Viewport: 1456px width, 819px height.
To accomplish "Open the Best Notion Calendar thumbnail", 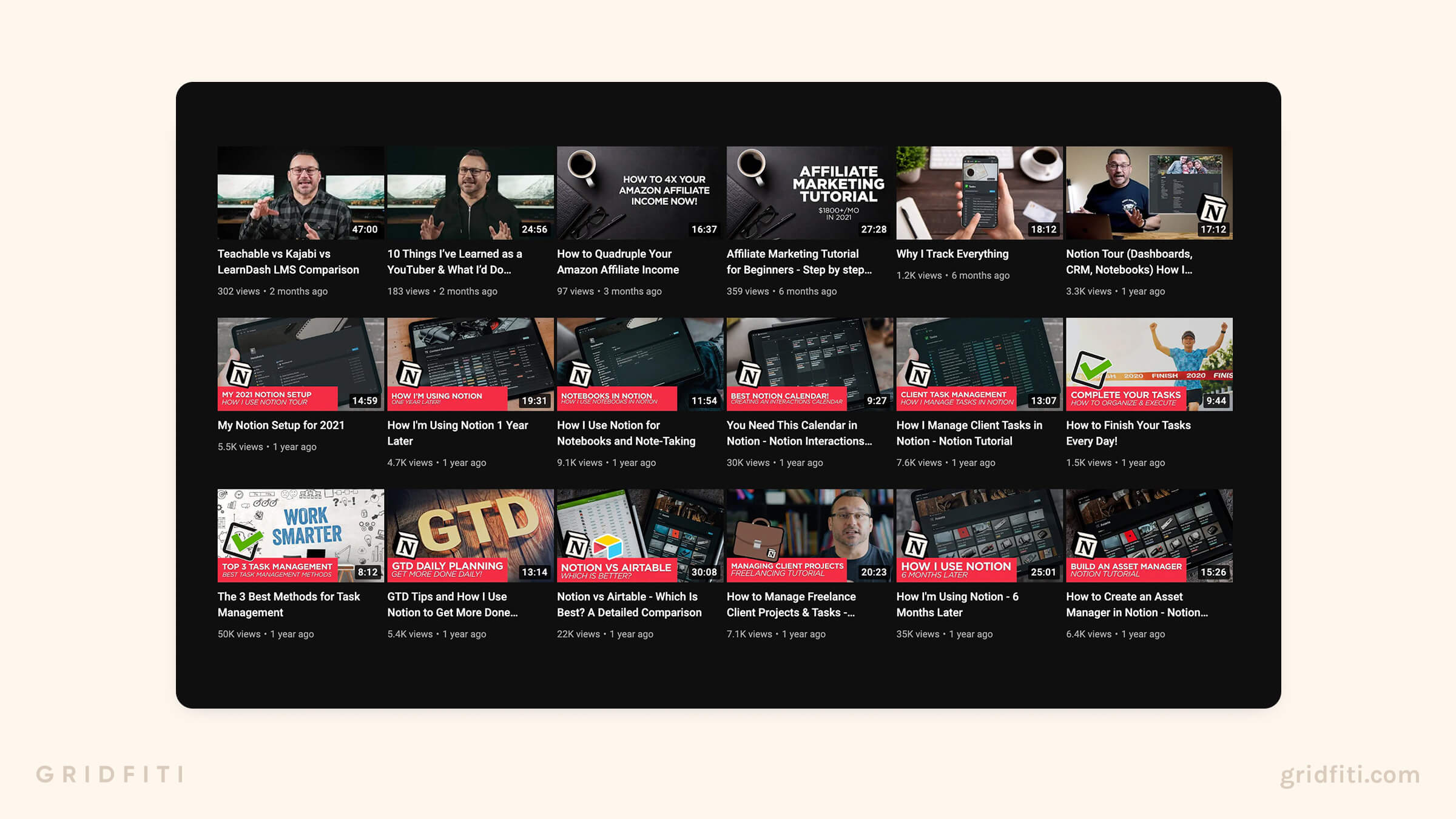I will click(x=810, y=364).
